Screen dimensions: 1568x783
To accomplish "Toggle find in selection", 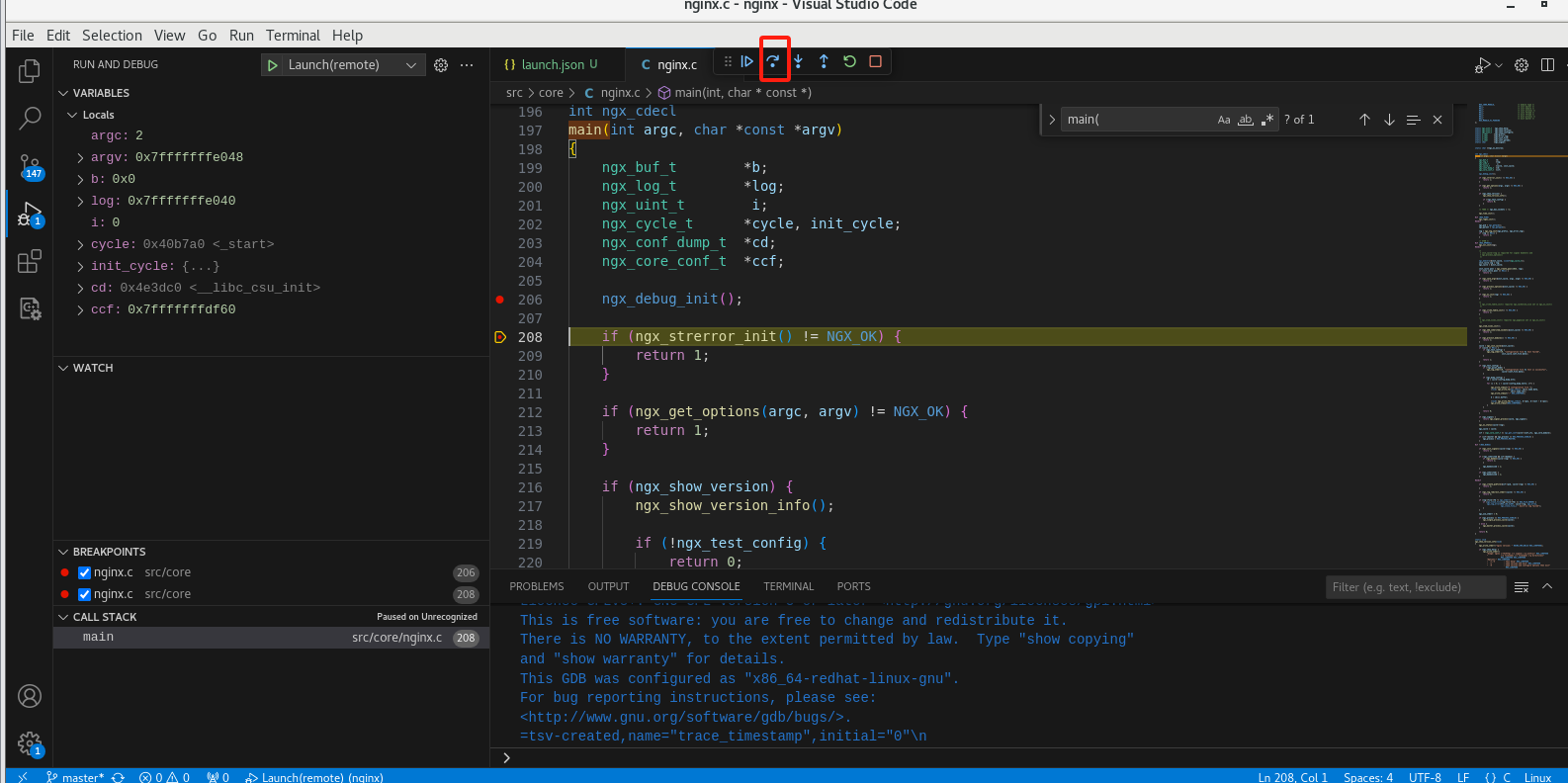I will coord(1414,120).
